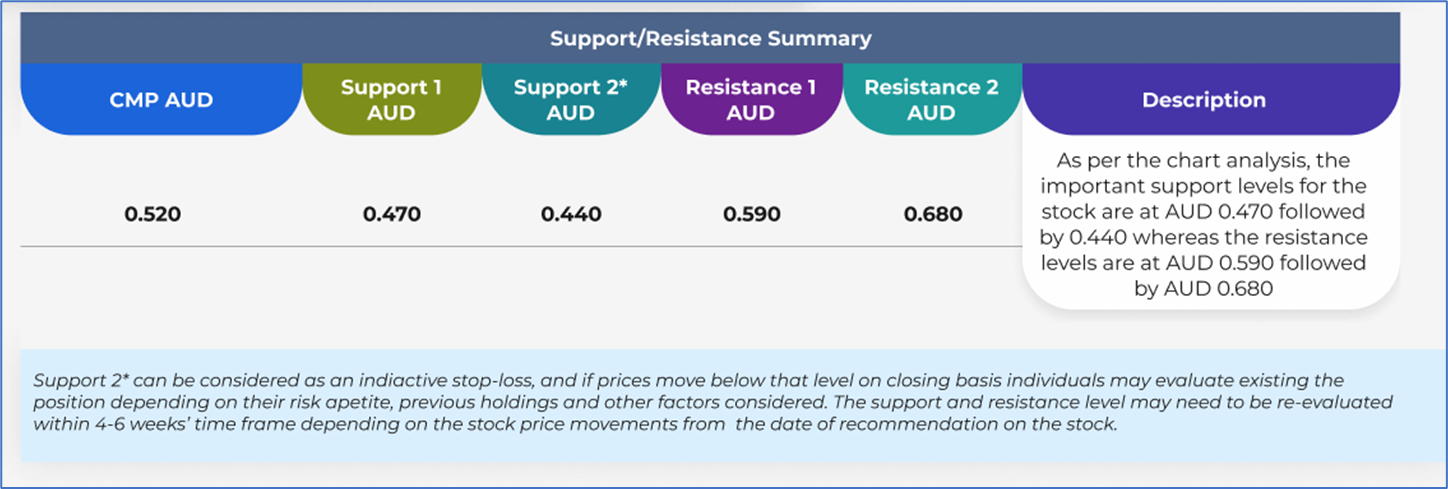Click the Support 1 value 0.470
The image size is (1448, 489).
391,214
